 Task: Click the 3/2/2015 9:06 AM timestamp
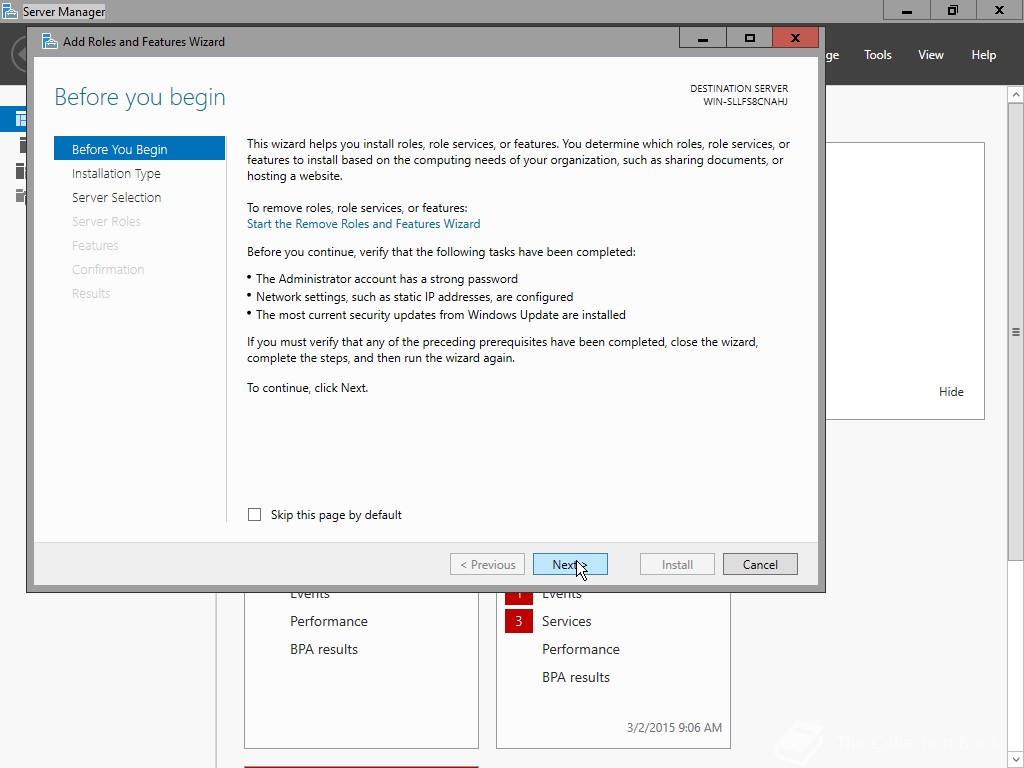click(674, 728)
